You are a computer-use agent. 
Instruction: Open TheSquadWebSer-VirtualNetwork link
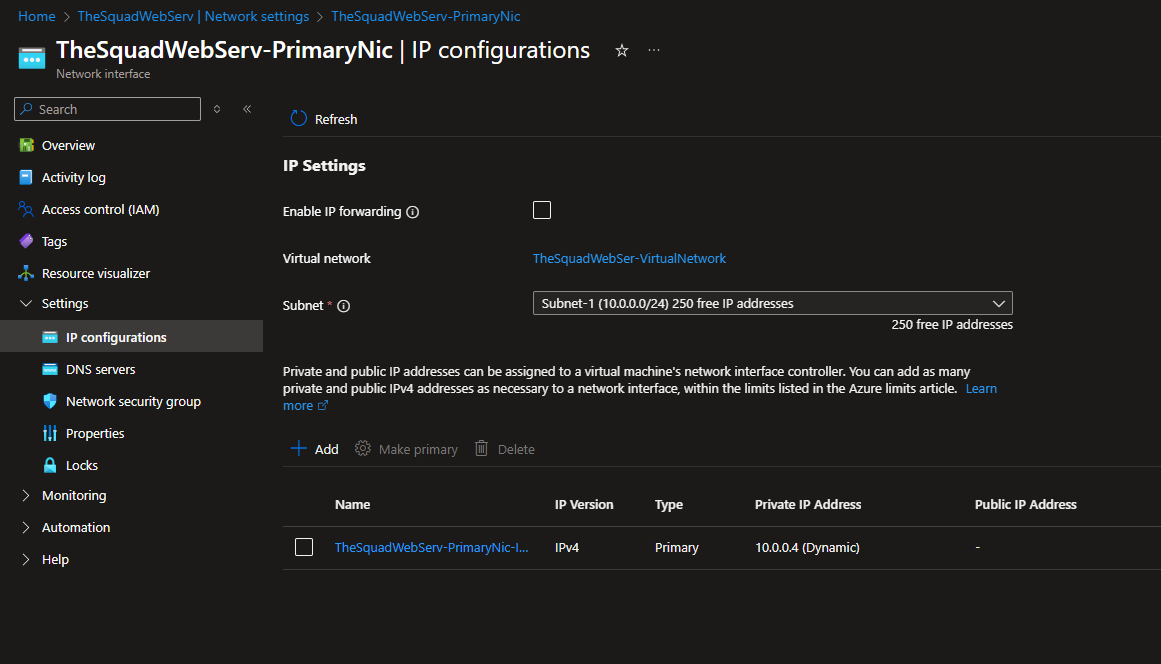(629, 258)
